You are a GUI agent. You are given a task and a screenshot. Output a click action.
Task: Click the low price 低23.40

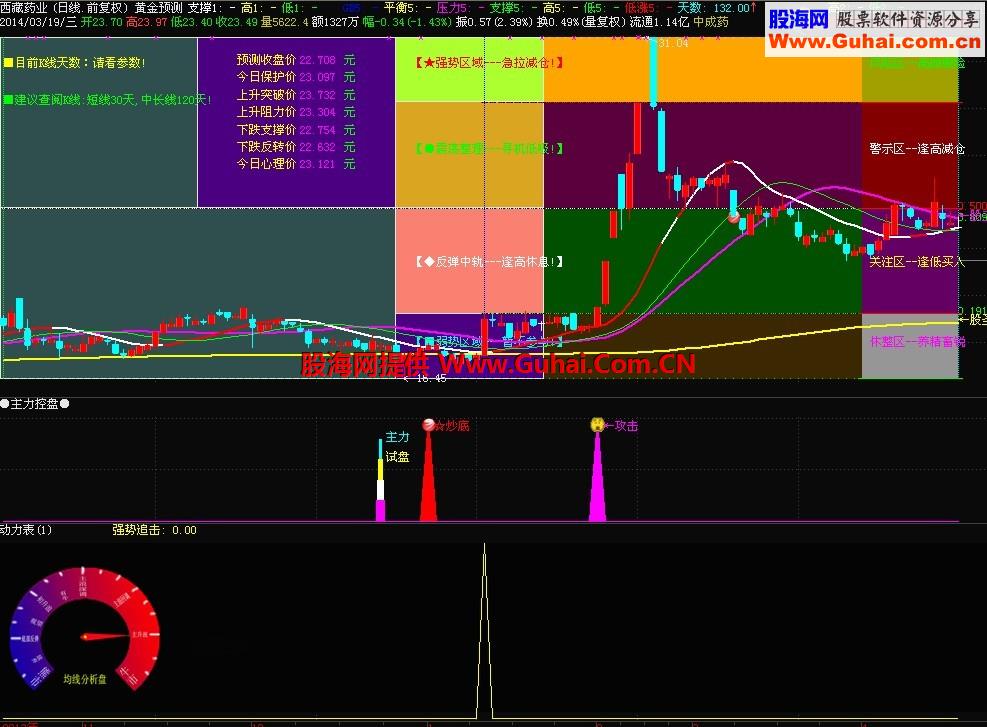(x=191, y=22)
